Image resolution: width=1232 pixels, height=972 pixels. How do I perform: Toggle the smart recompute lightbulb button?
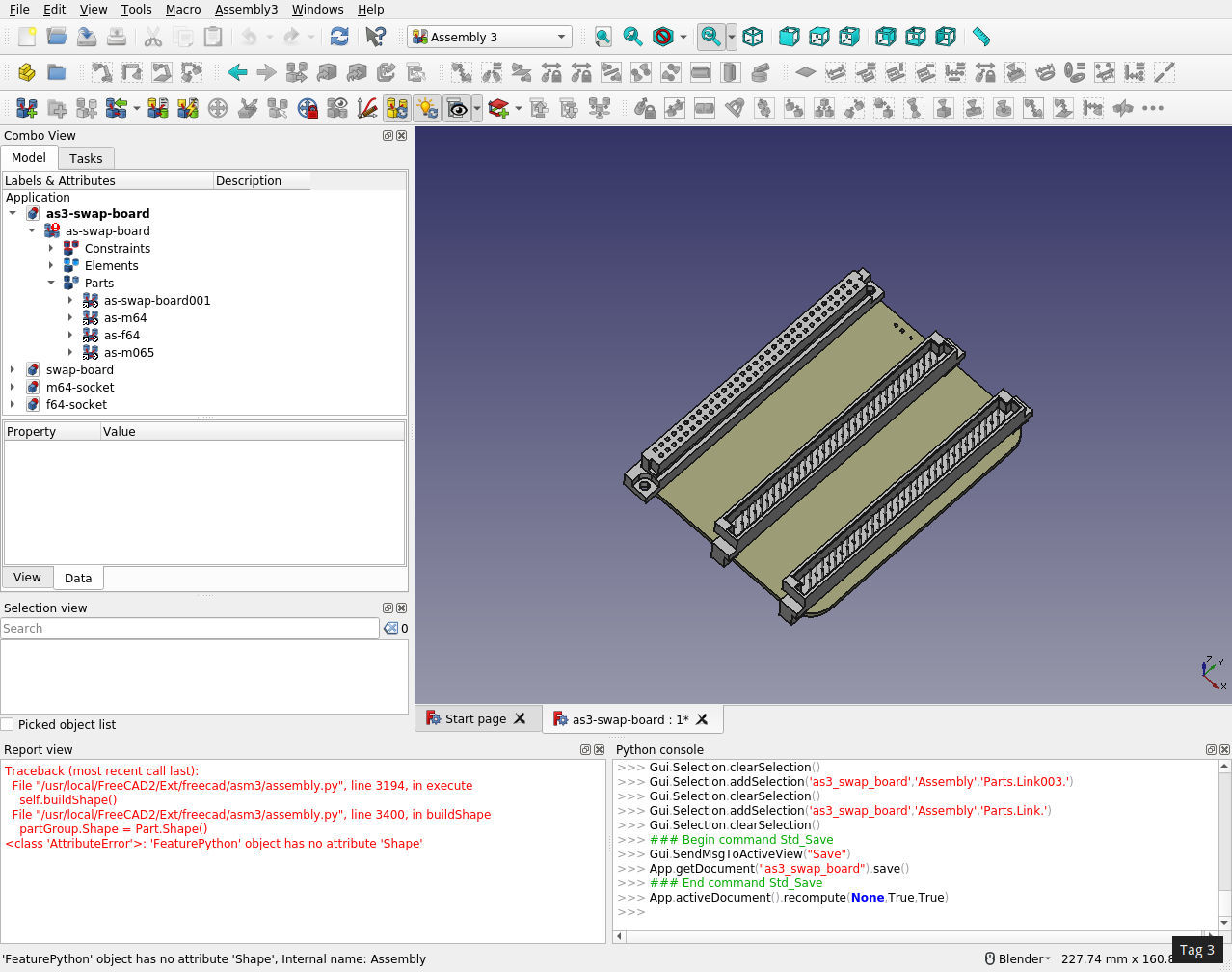(x=427, y=108)
